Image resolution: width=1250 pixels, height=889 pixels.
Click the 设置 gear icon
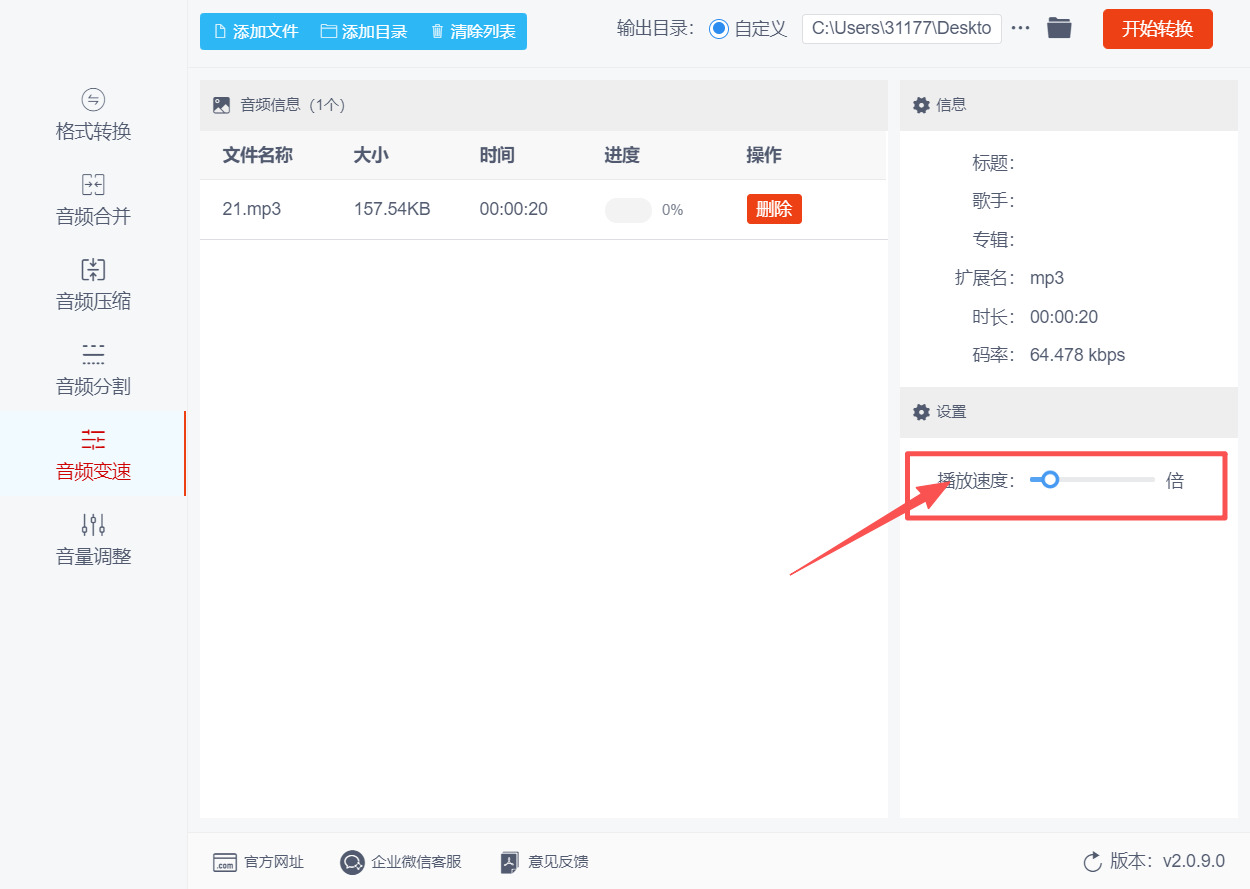[x=921, y=412]
